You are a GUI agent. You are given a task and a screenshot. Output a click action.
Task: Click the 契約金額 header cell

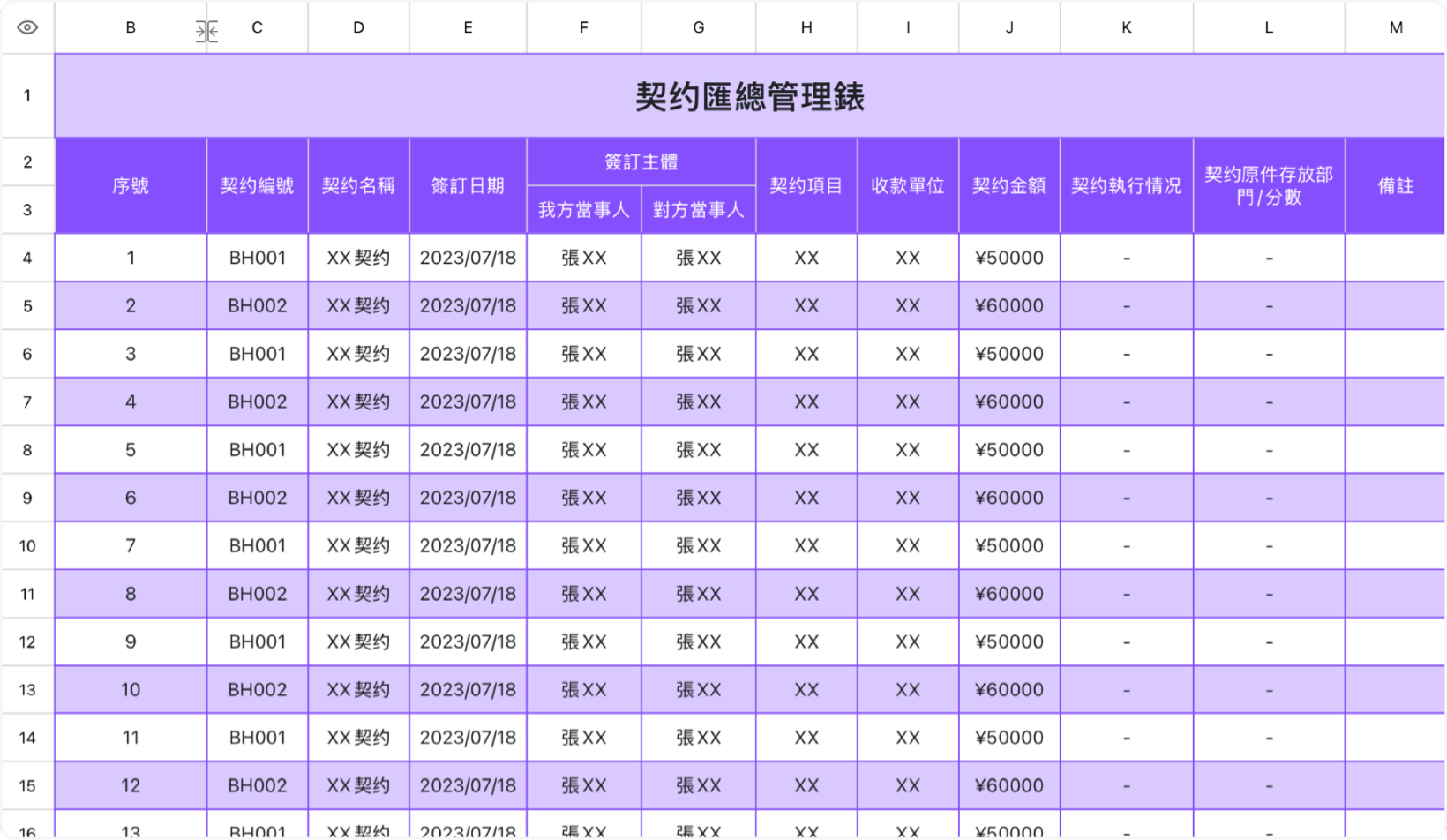[1009, 185]
